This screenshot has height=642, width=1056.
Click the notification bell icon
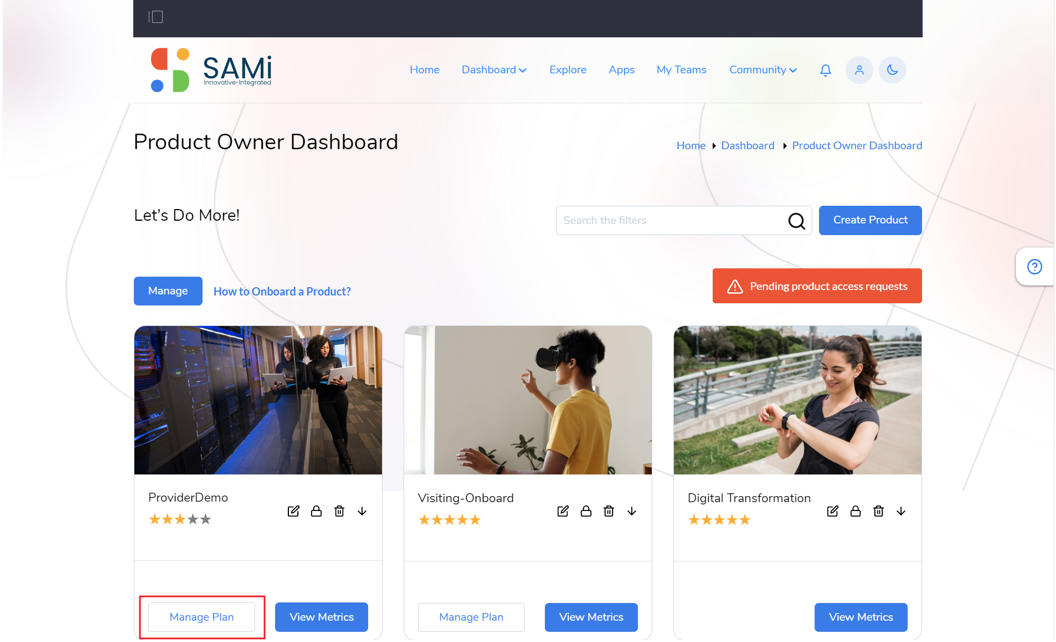point(825,70)
